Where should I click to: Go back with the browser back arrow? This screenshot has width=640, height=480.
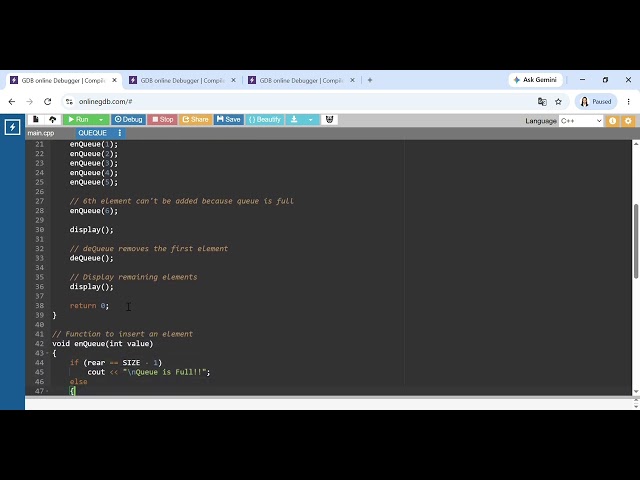12,102
